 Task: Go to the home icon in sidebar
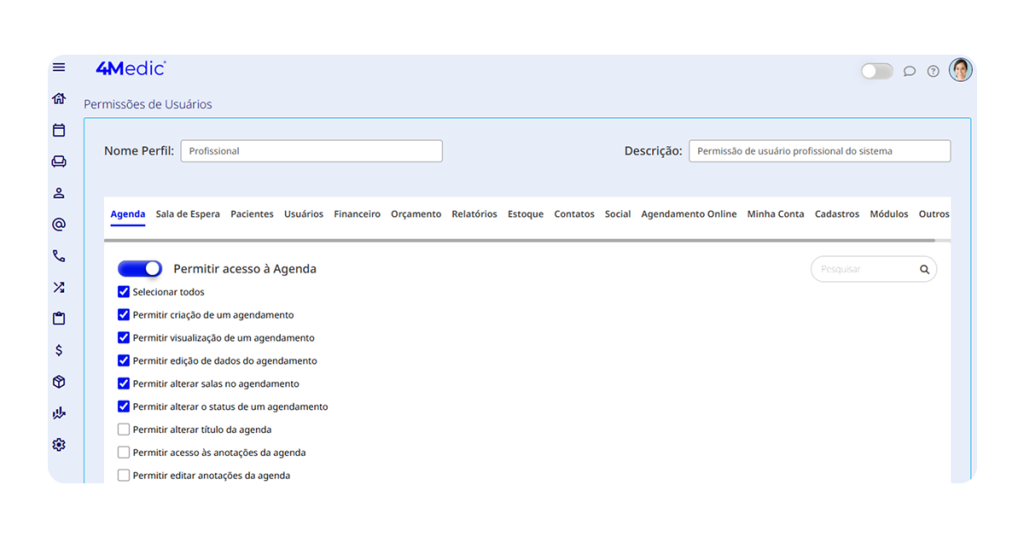(59, 99)
